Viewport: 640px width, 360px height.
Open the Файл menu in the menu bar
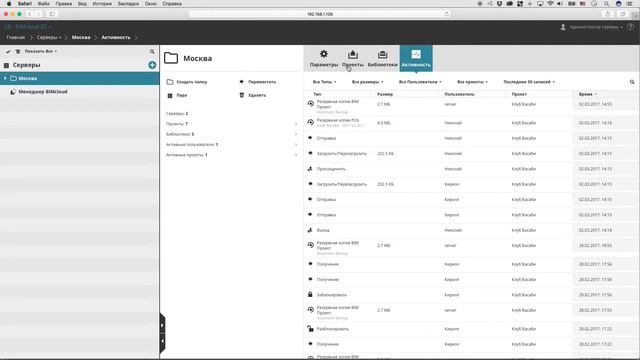(43, 4)
